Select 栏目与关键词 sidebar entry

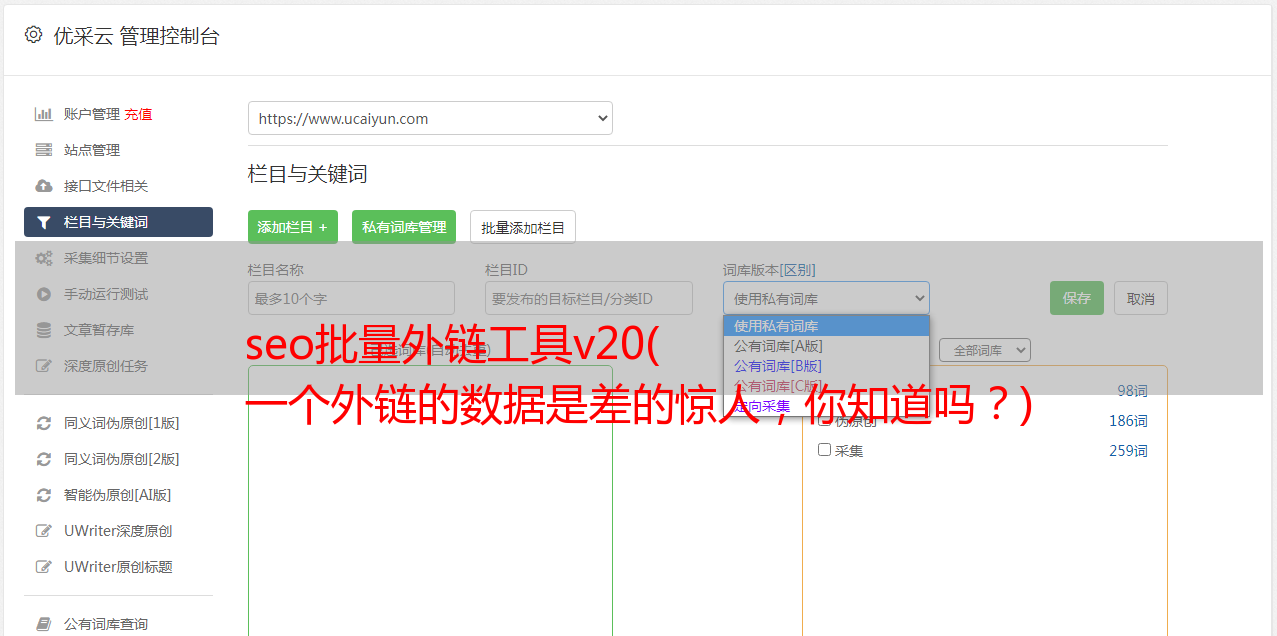118,222
